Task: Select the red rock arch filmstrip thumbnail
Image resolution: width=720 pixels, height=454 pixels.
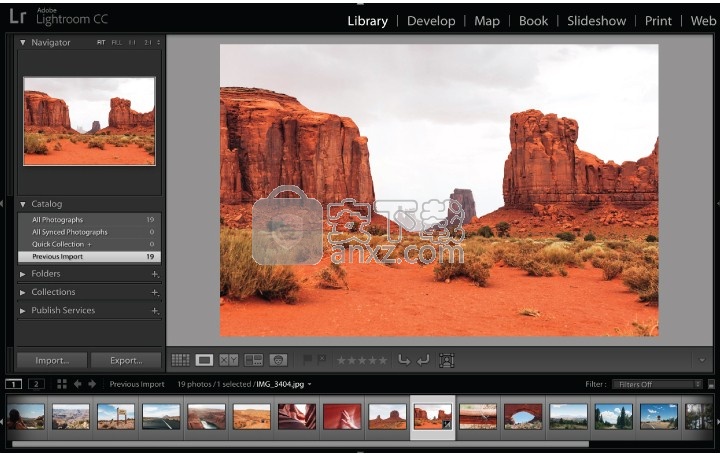Action: click(523, 416)
